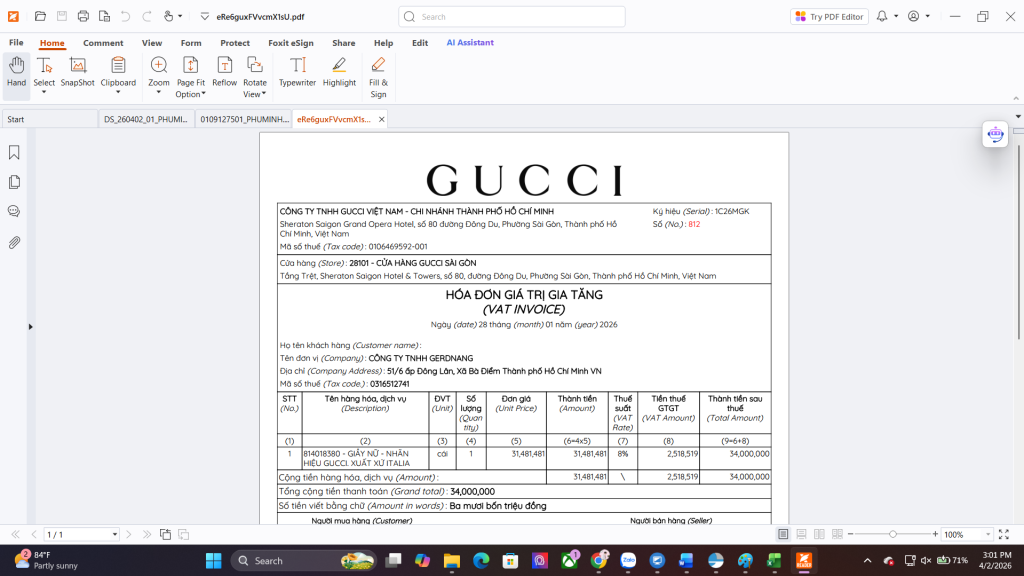
Task: Click the SnapShot tool
Action: click(77, 72)
